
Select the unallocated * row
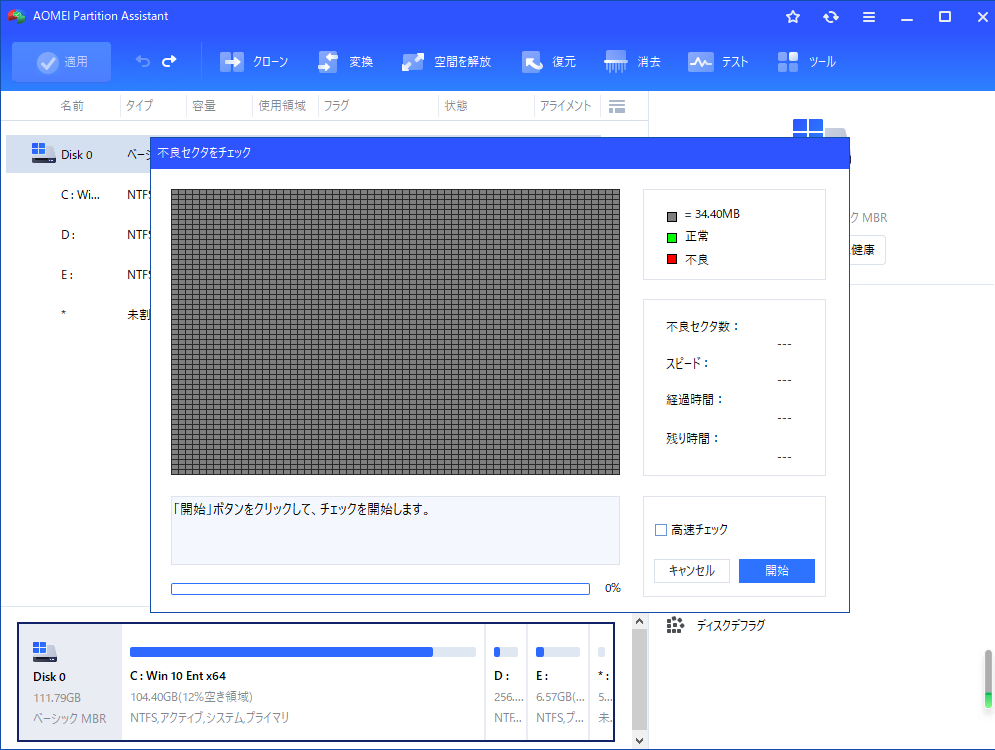(x=78, y=314)
